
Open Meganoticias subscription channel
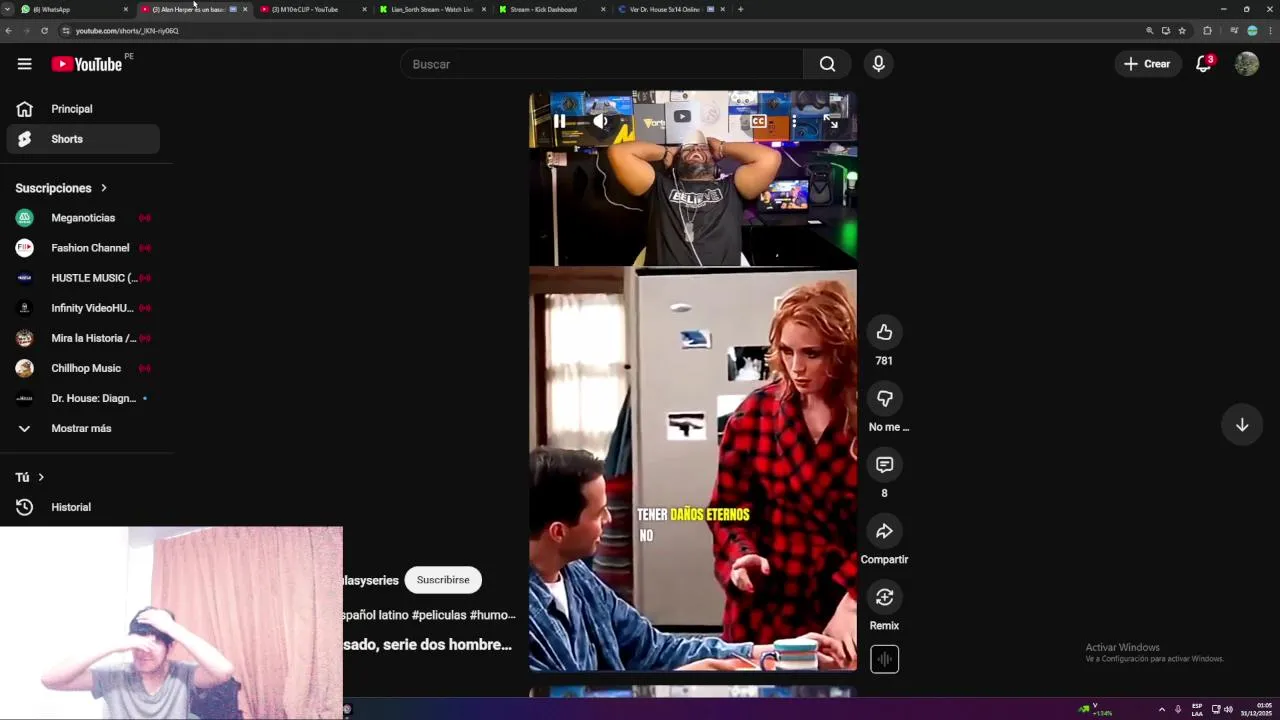[x=83, y=218]
